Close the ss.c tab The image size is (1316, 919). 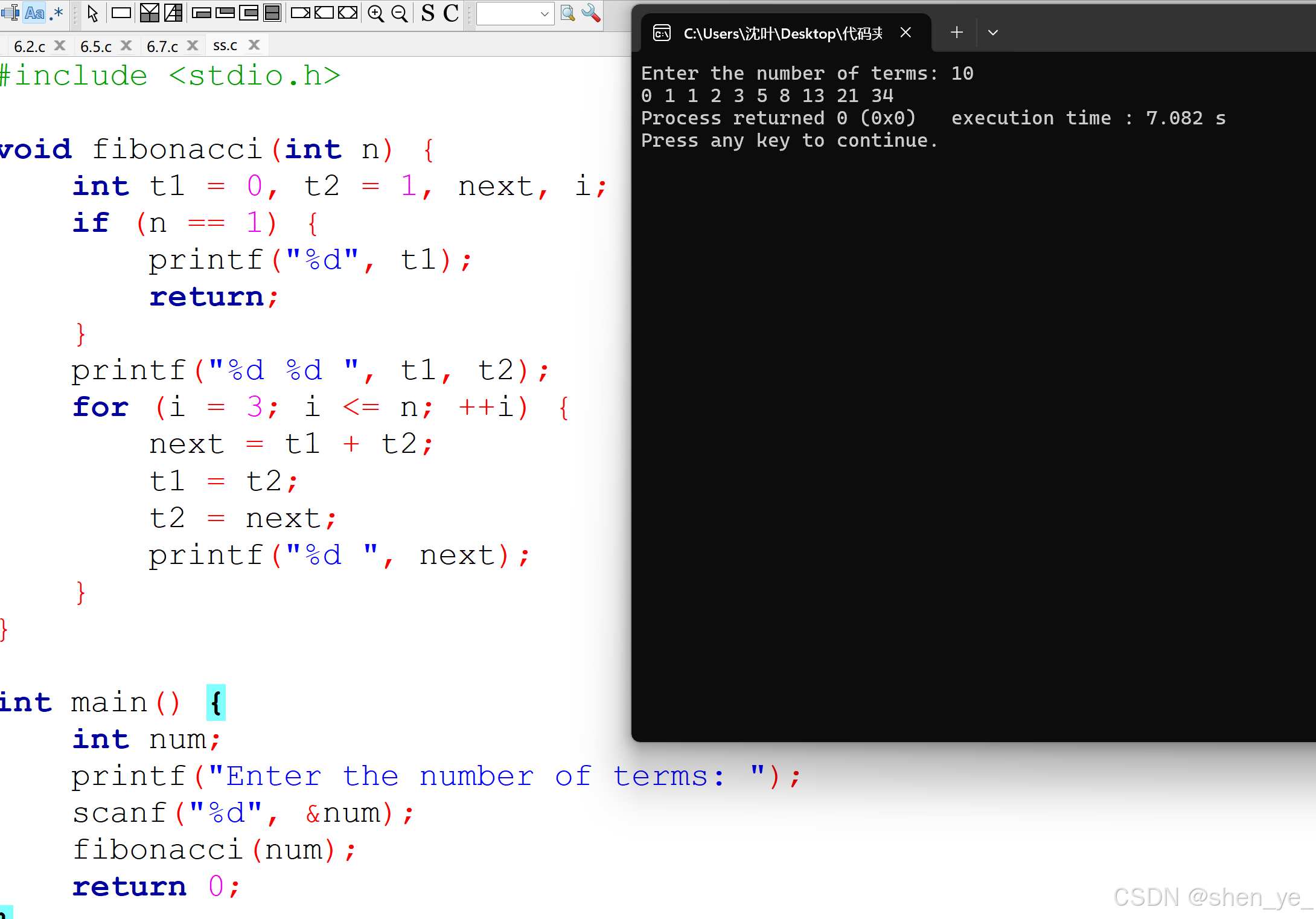click(x=254, y=45)
